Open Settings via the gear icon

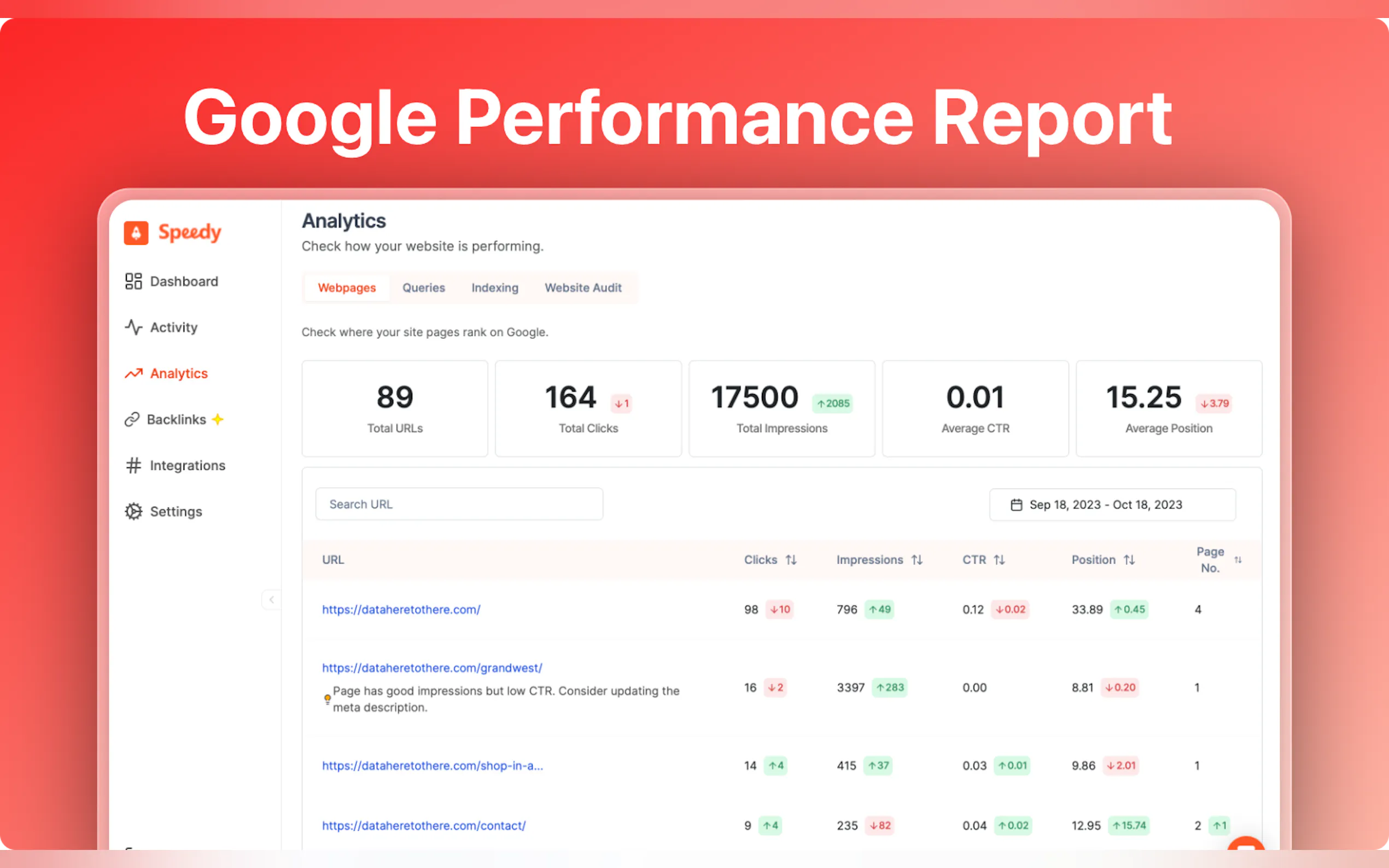click(x=133, y=512)
